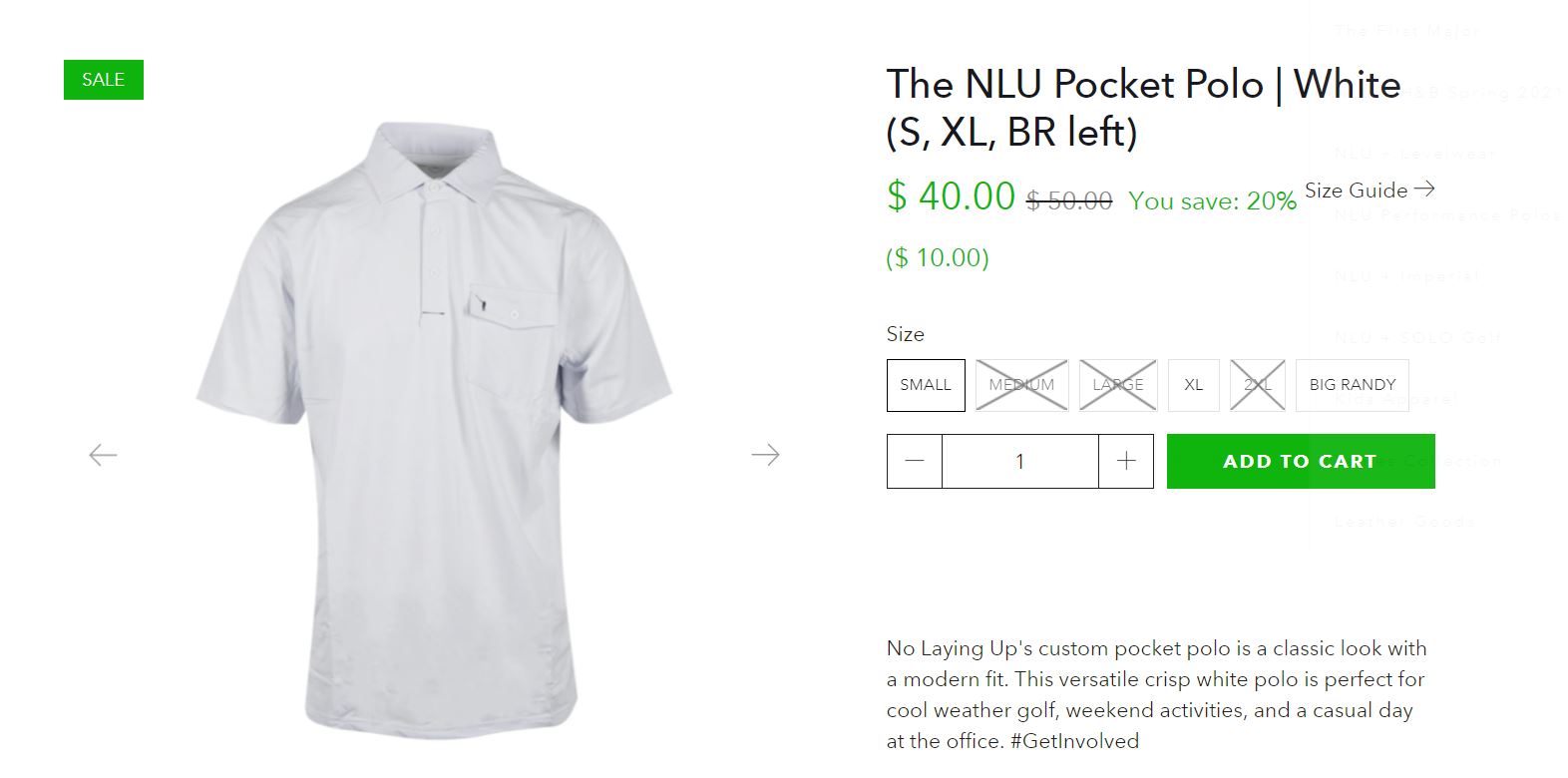This screenshot has width=1568, height=778.
Task: Go to the Leather Goods menu item
Action: [1404, 522]
